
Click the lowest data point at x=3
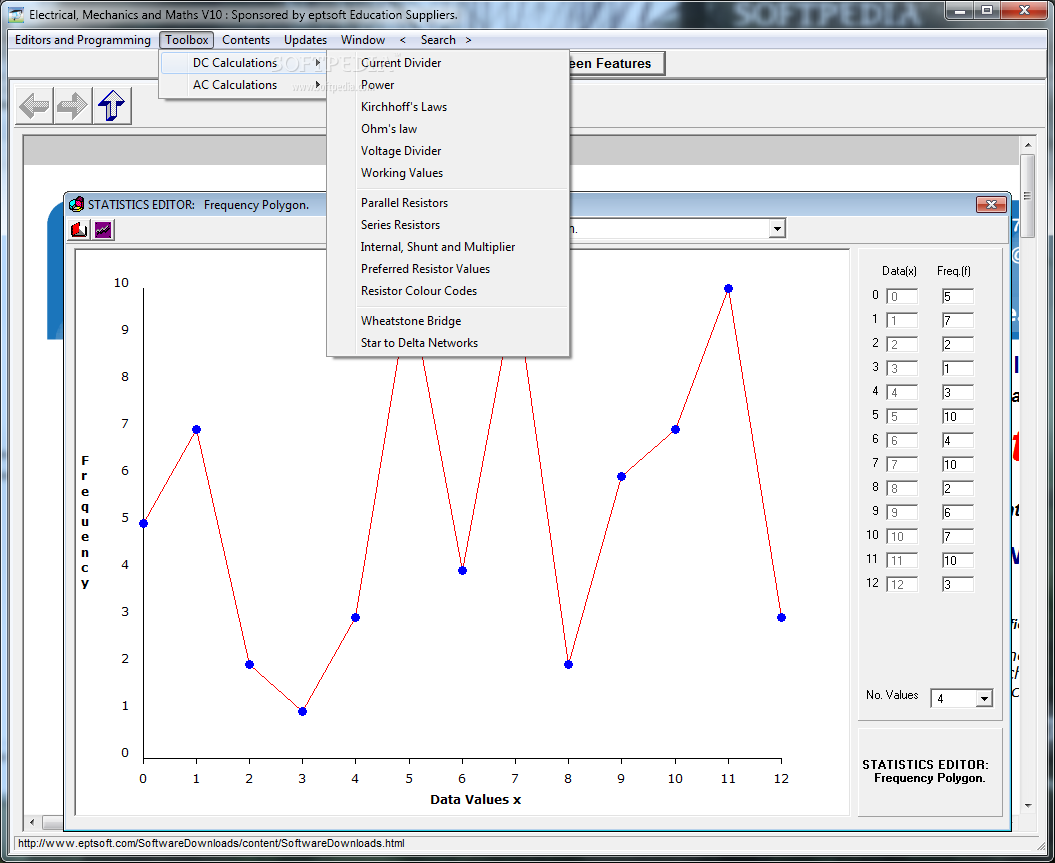click(x=302, y=712)
